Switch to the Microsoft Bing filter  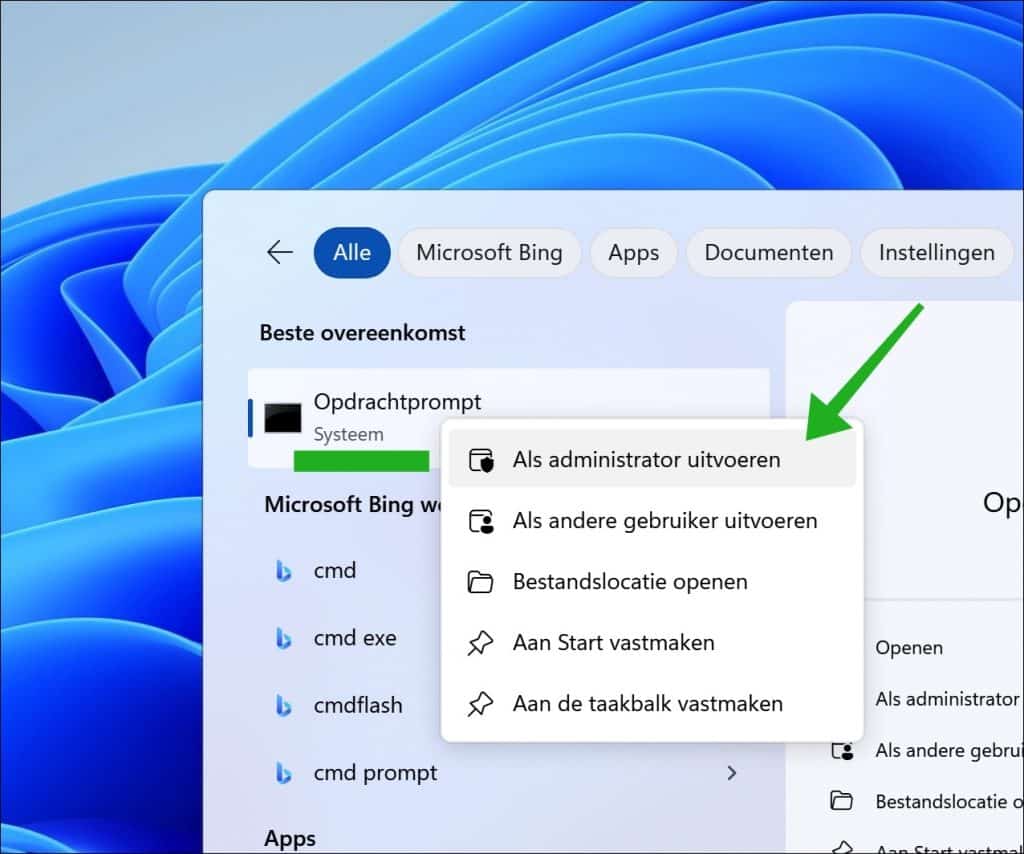[489, 252]
